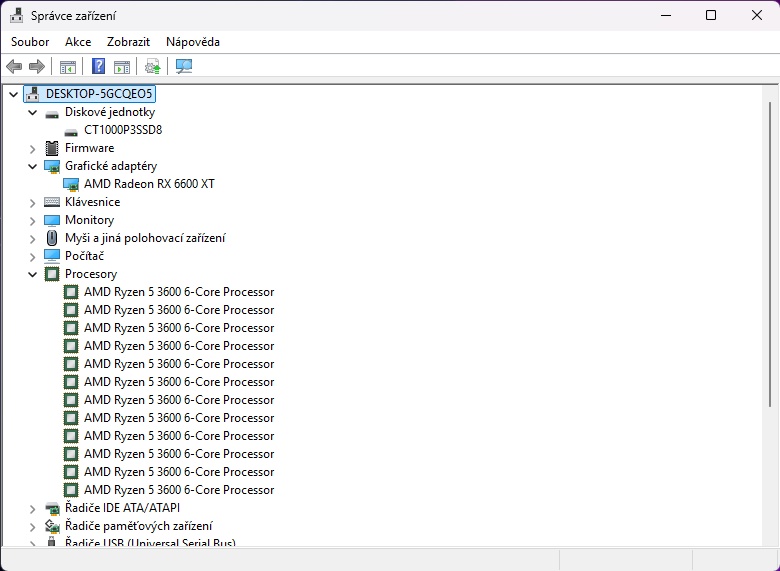Select the AMD Radeon RX 6600 XT device
The image size is (780, 571).
coord(149,184)
